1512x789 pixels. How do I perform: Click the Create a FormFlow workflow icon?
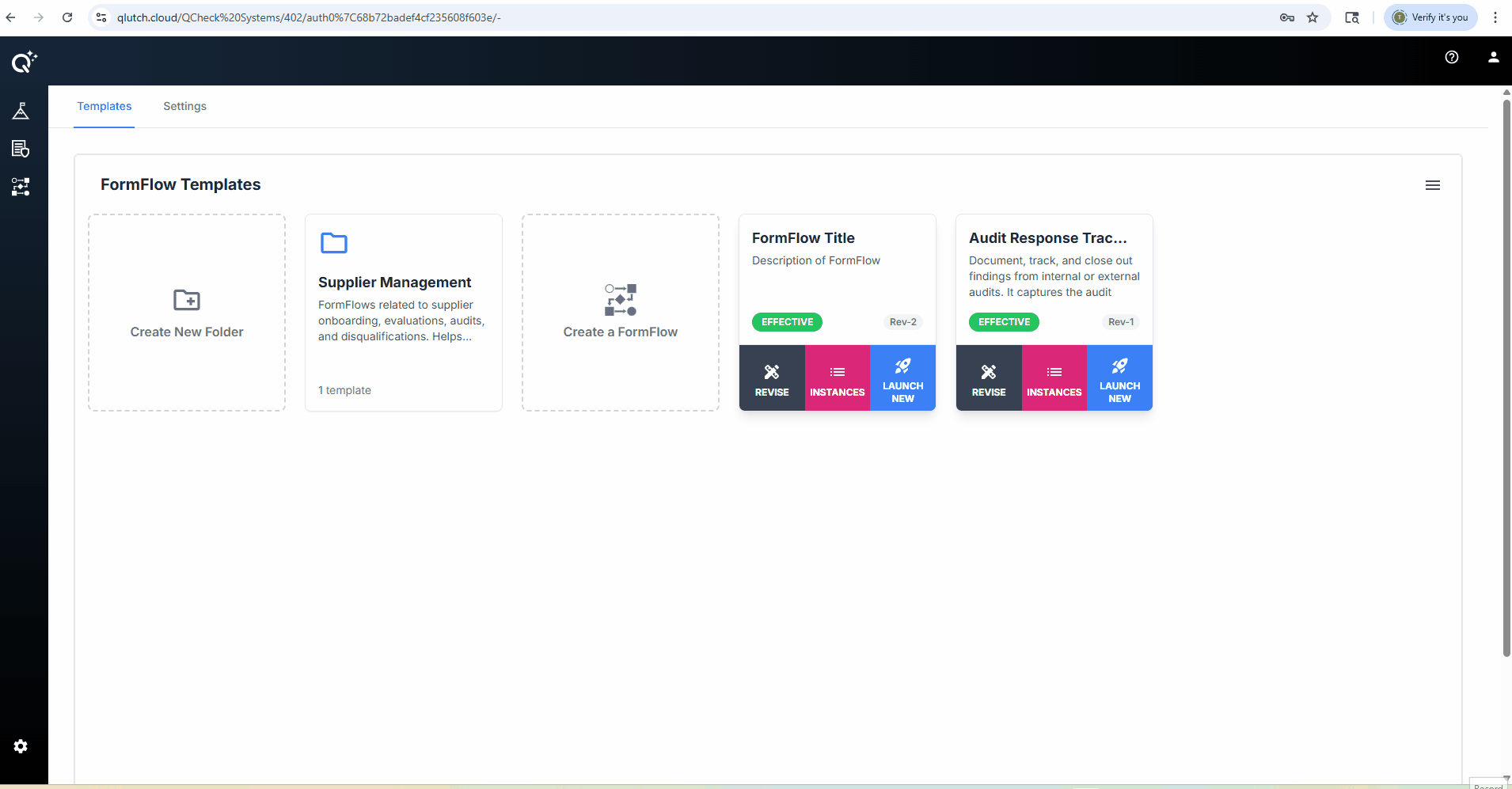(621, 300)
